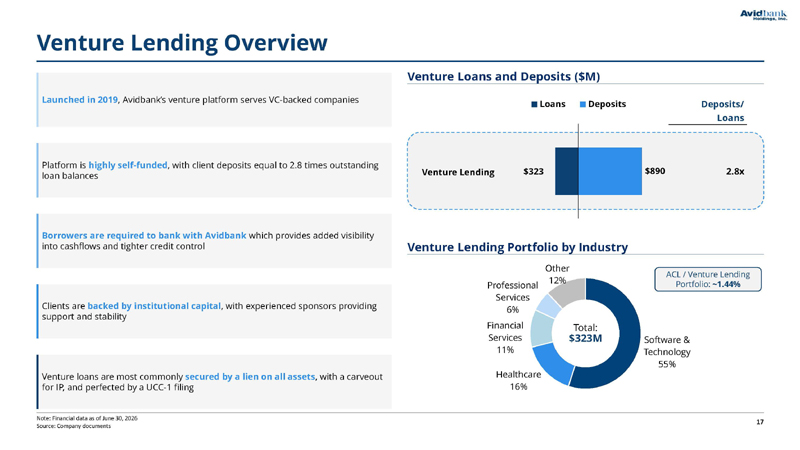Screen dimensions: 800x450
Task: Click the light blue deposits bar
Action: (610, 171)
